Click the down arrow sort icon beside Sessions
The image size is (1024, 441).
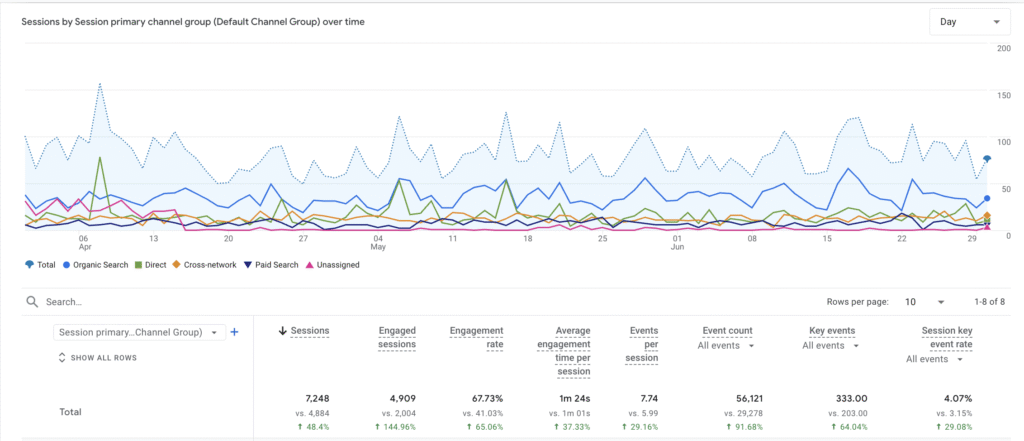(x=283, y=331)
